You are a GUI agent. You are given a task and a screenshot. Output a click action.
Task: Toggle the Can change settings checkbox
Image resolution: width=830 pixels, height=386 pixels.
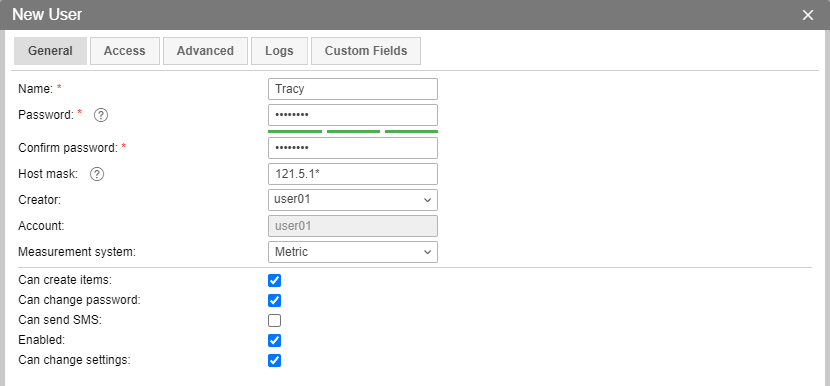point(274,361)
